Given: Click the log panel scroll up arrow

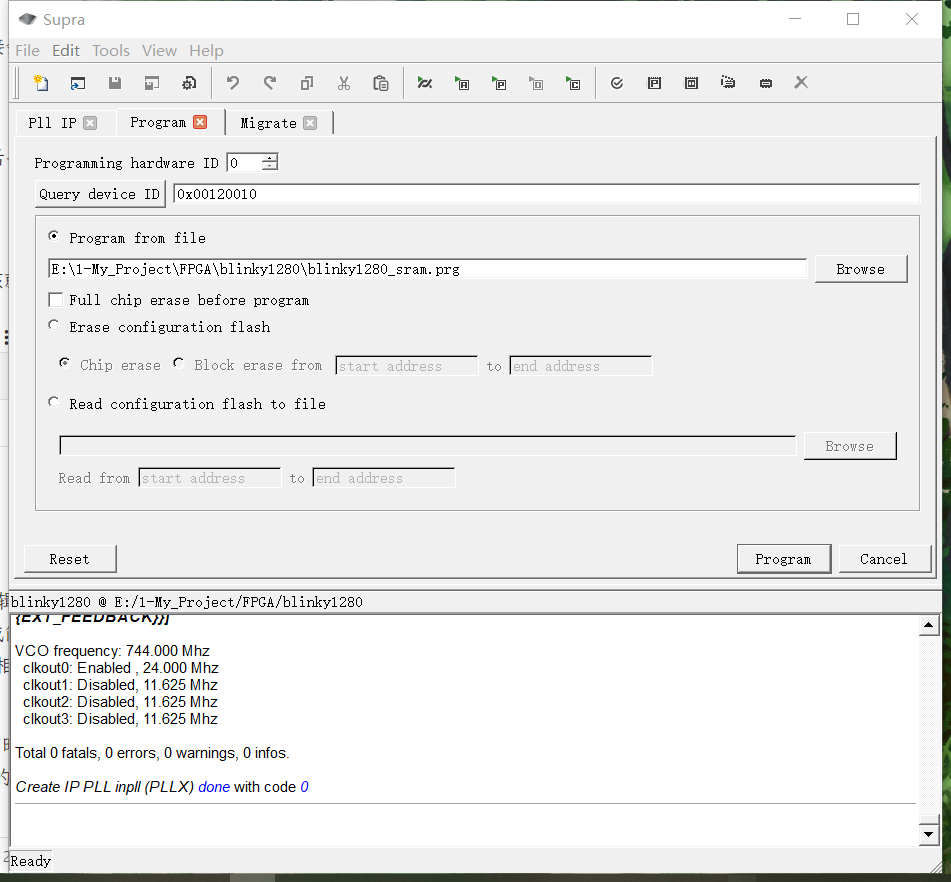Looking at the screenshot, I should point(929,625).
